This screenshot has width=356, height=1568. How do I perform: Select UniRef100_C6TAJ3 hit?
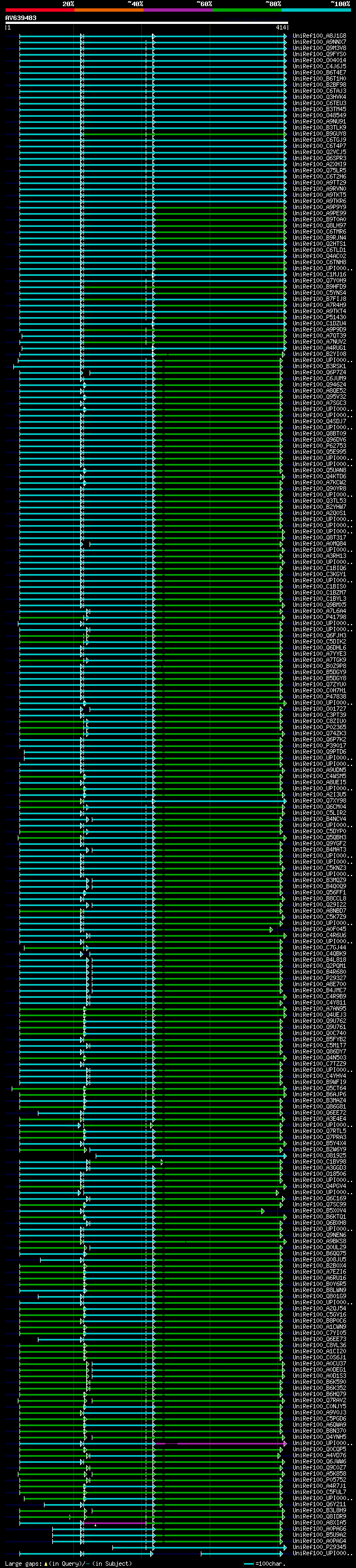pyautogui.click(x=319, y=91)
